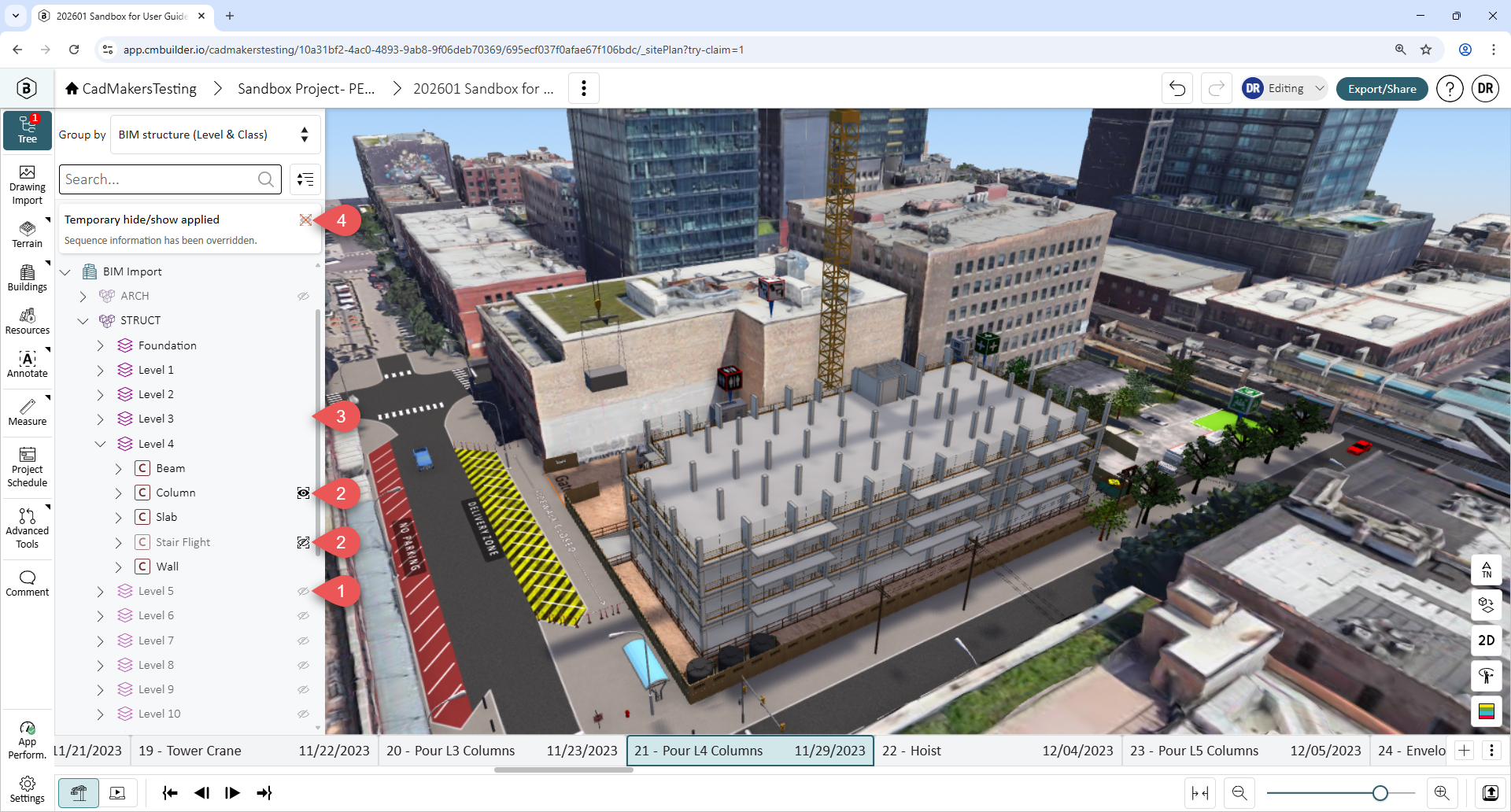Click Export/Share button
Image resolution: width=1511 pixels, height=812 pixels.
(1382, 89)
